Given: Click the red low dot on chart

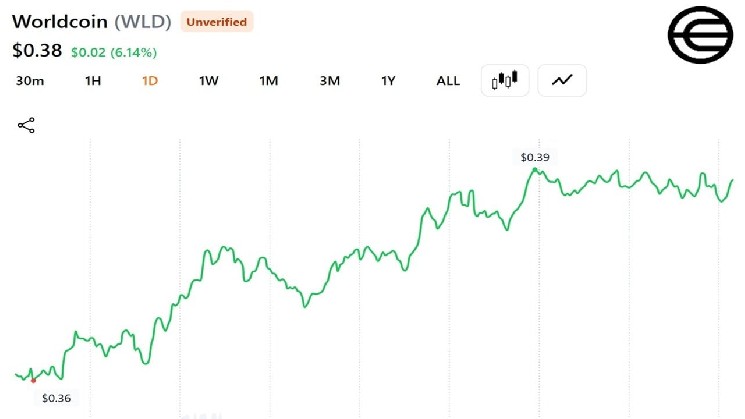Looking at the screenshot, I should [x=33, y=381].
